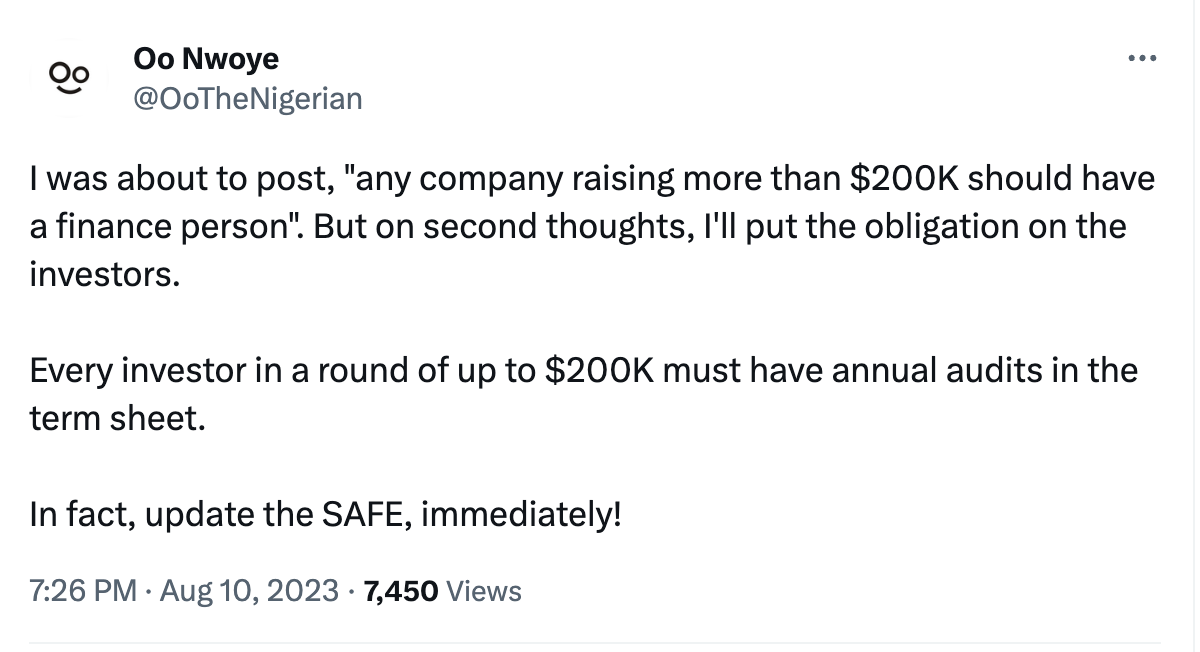Click the word "investors." ending first paragraph
Image resolution: width=1200 pixels, height=652 pixels.
[105, 274]
